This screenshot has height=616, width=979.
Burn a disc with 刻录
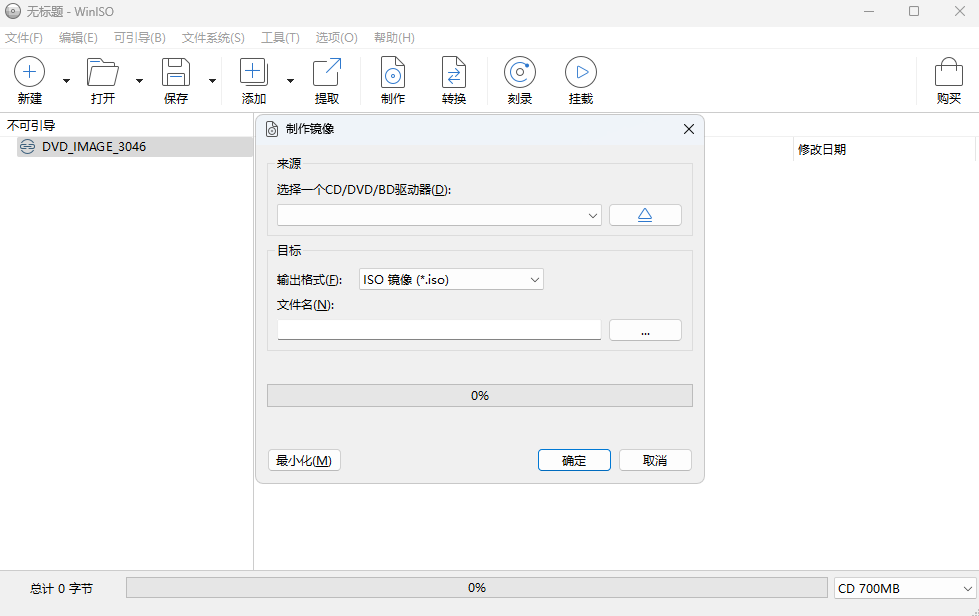tap(519, 79)
